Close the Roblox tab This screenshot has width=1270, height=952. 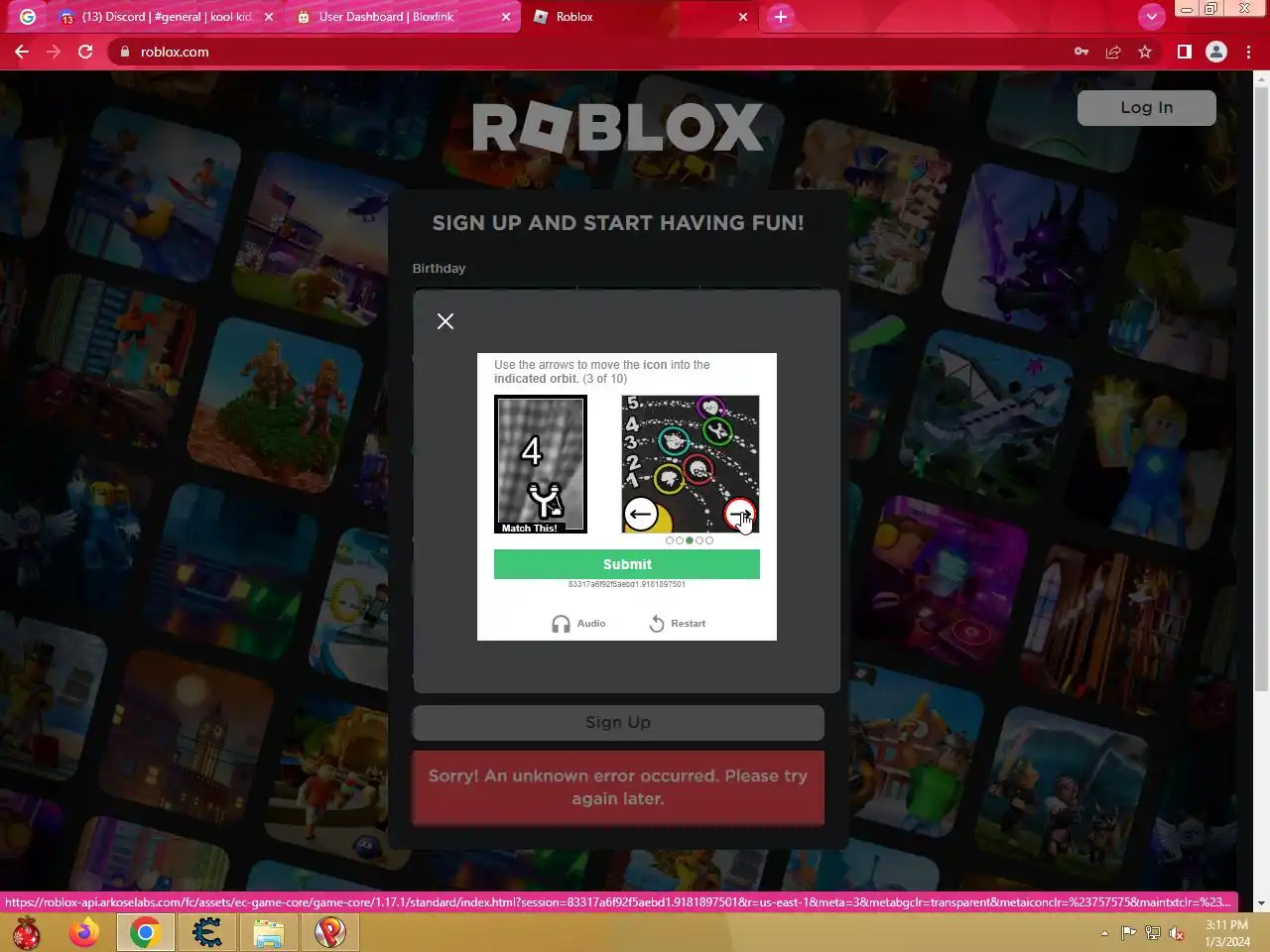(743, 17)
